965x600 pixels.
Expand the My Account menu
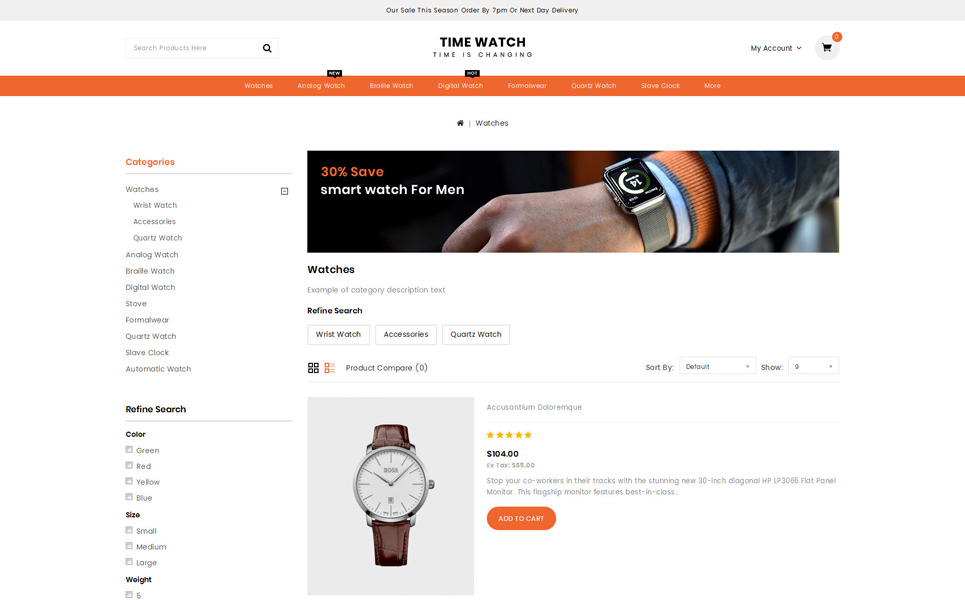click(775, 48)
